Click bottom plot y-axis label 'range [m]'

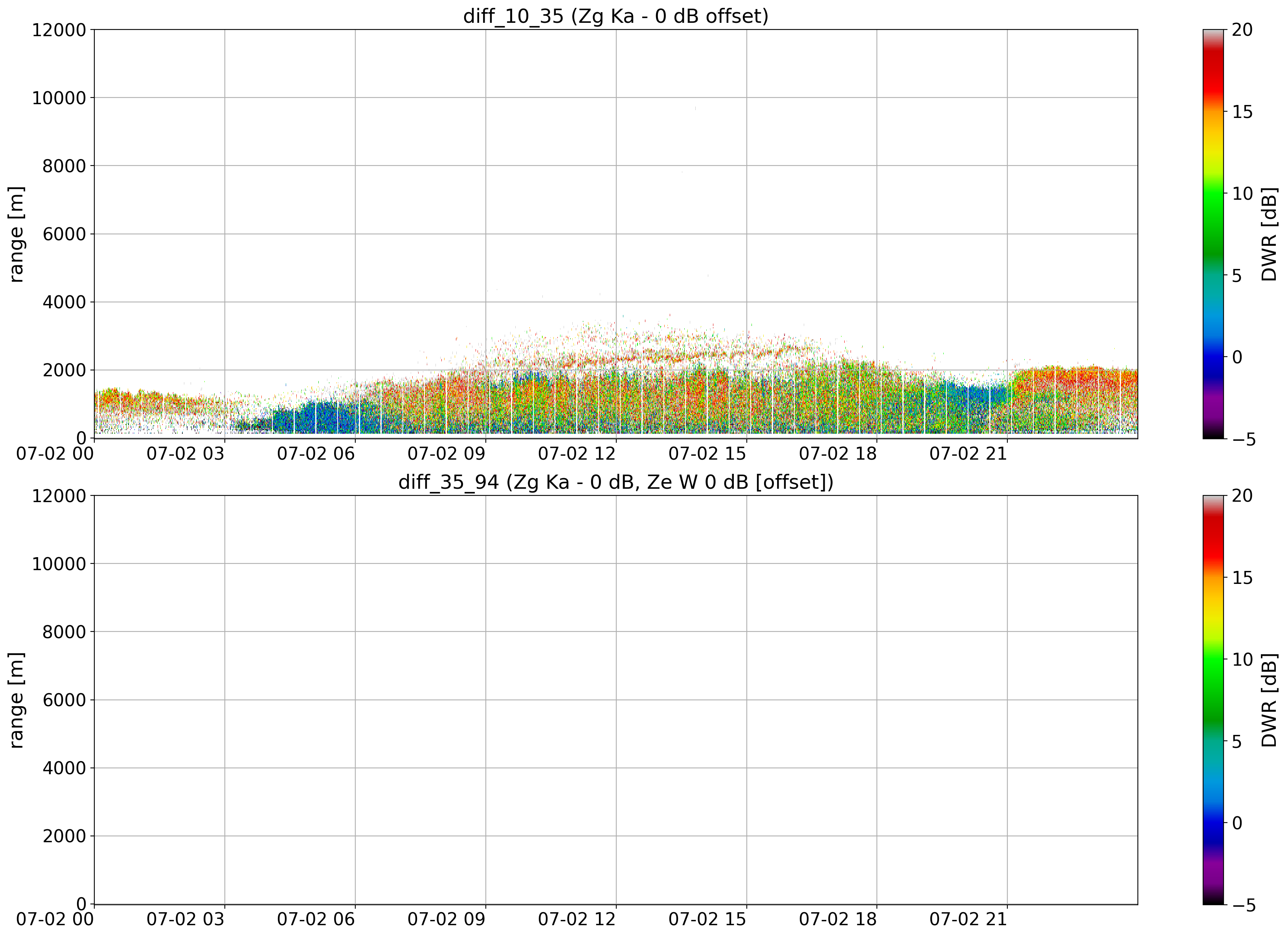(16, 700)
